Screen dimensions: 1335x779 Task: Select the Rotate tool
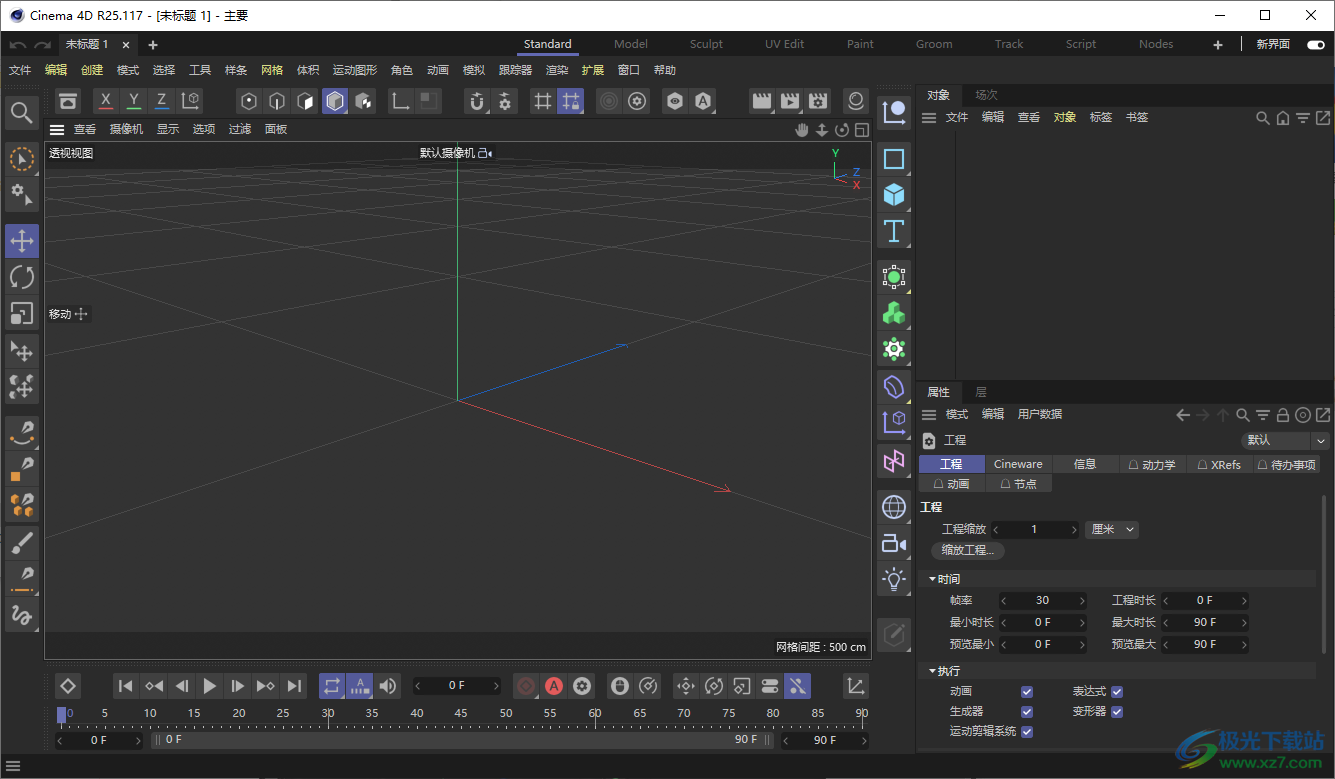coord(22,277)
